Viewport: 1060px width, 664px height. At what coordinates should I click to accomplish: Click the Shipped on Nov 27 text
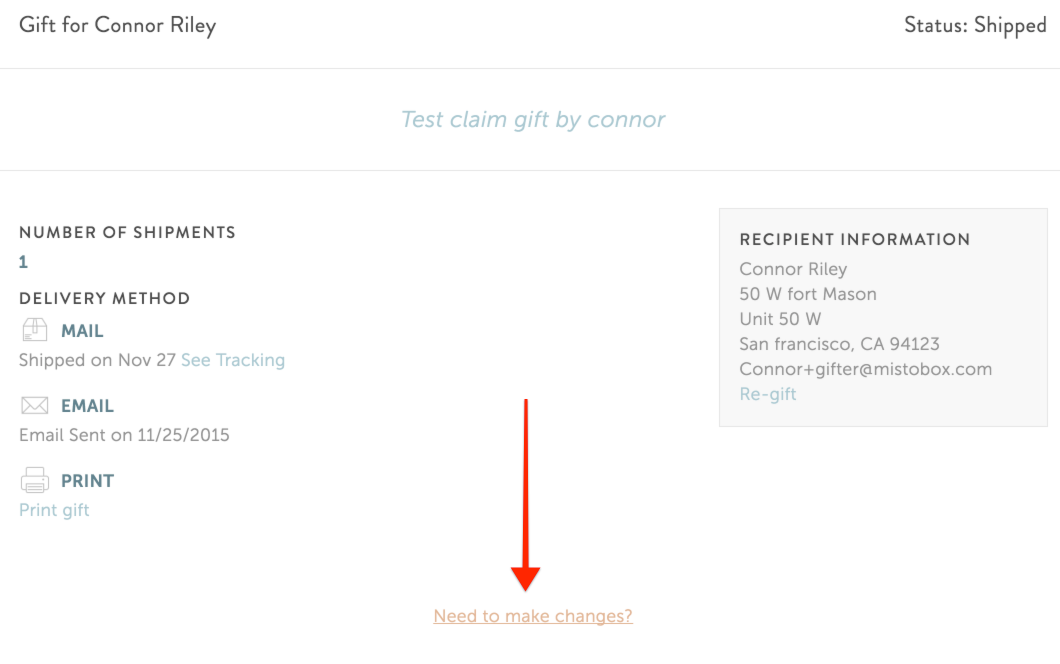click(97, 360)
